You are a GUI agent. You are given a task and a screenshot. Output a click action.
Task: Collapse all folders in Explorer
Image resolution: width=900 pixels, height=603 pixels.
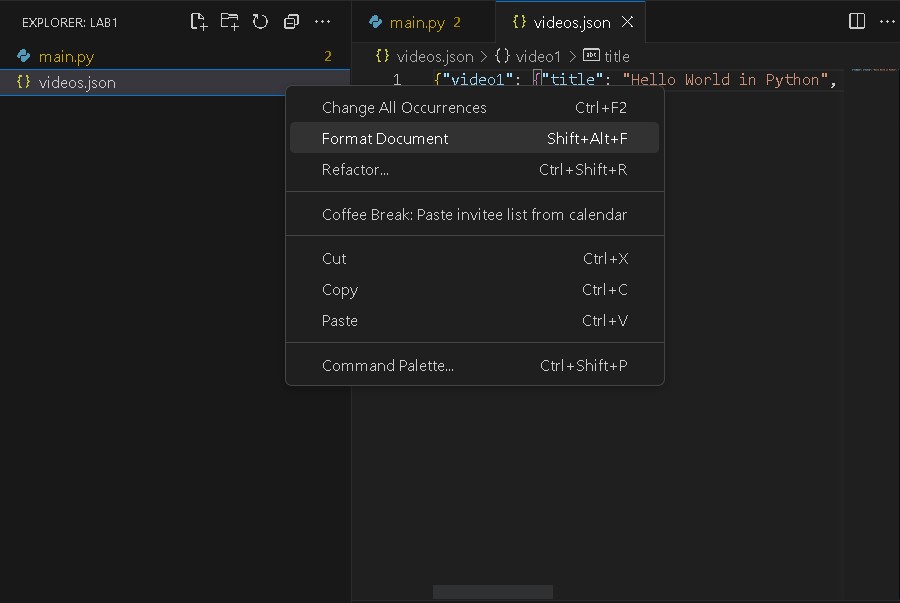(291, 21)
